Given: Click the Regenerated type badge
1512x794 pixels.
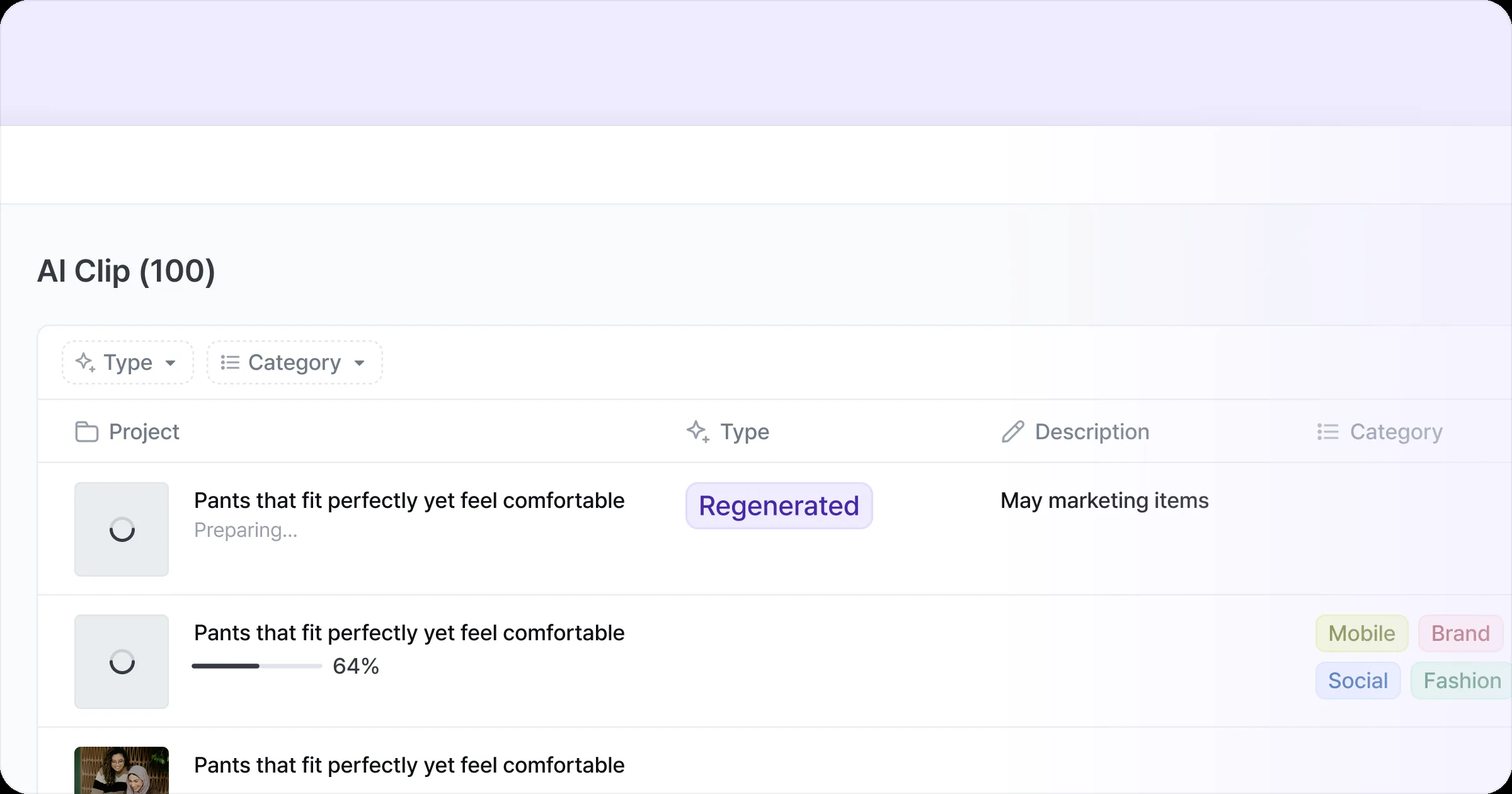Looking at the screenshot, I should pyautogui.click(x=779, y=505).
